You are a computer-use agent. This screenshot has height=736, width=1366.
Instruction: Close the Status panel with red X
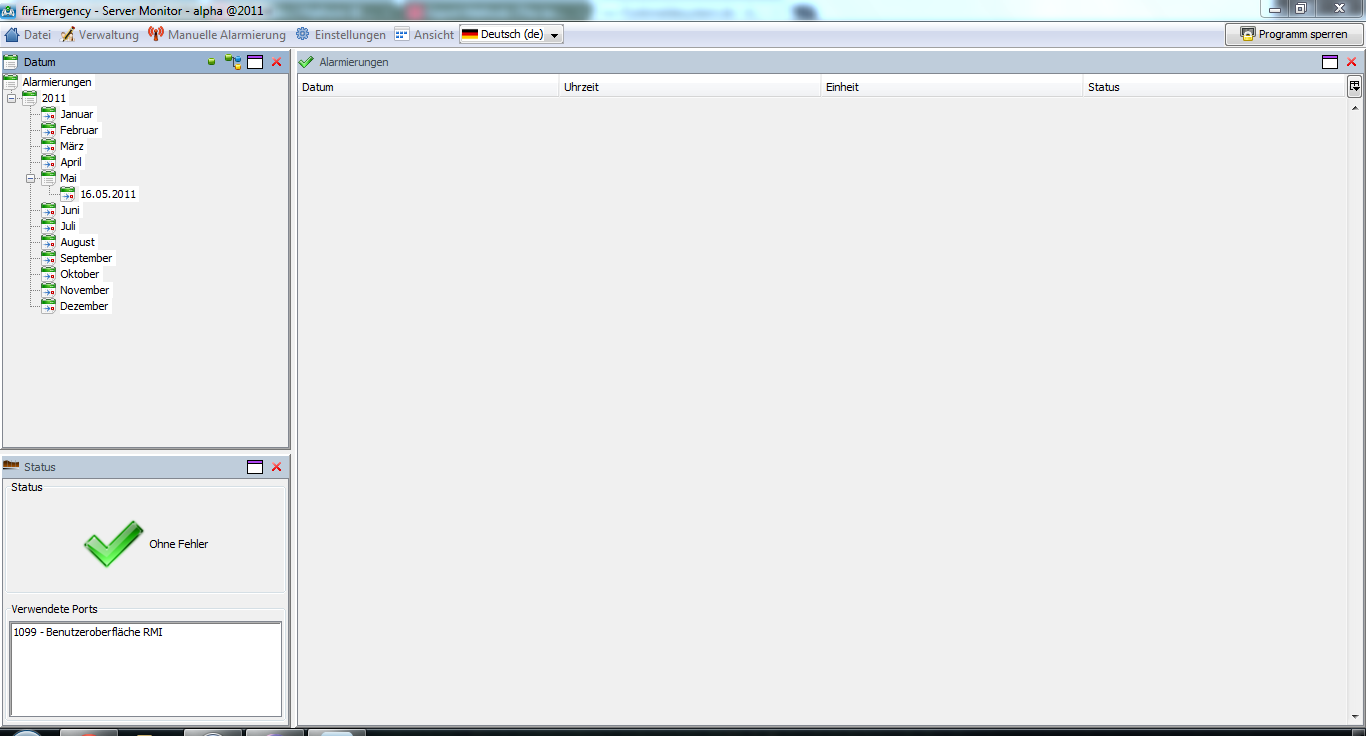click(x=277, y=467)
